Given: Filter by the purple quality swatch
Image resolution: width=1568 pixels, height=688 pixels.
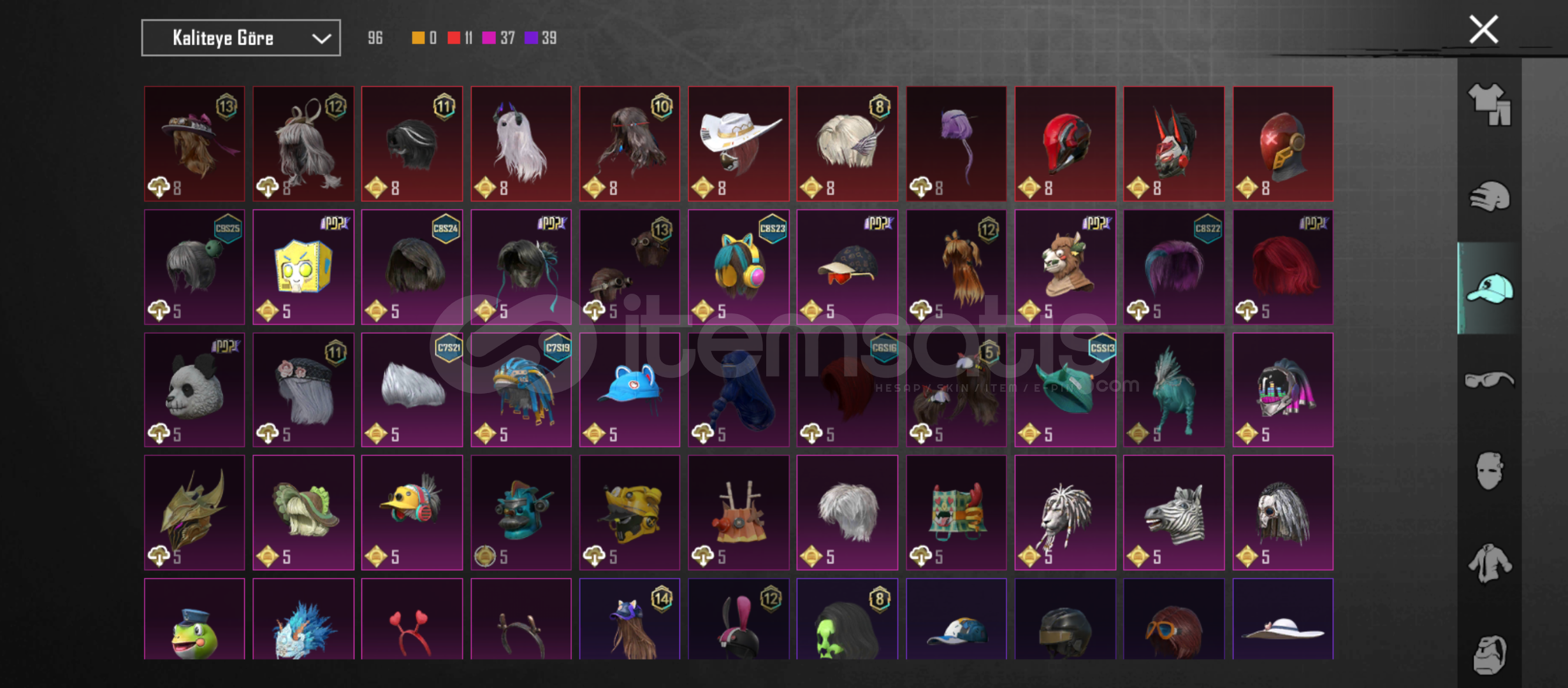Looking at the screenshot, I should [x=531, y=38].
